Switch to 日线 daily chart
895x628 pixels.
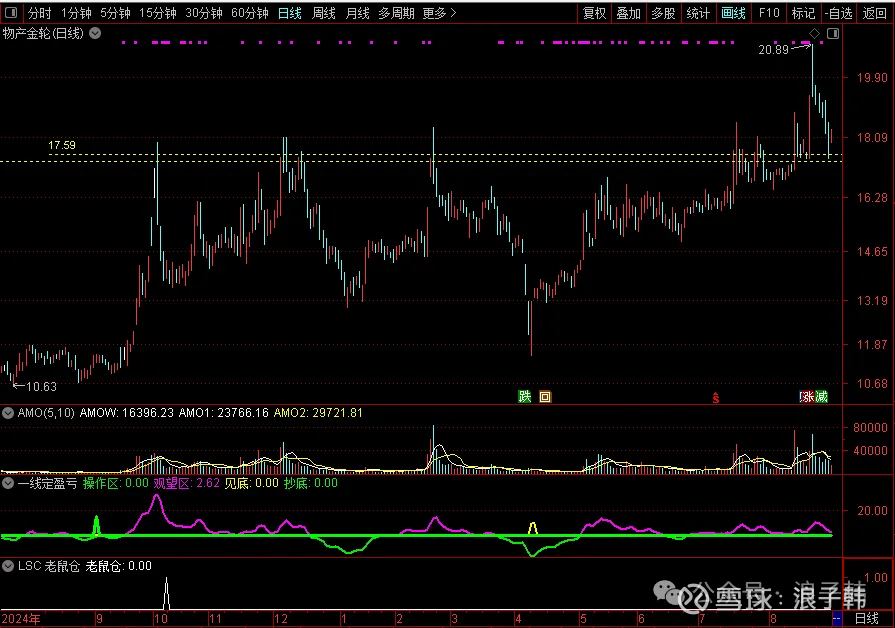click(x=289, y=13)
